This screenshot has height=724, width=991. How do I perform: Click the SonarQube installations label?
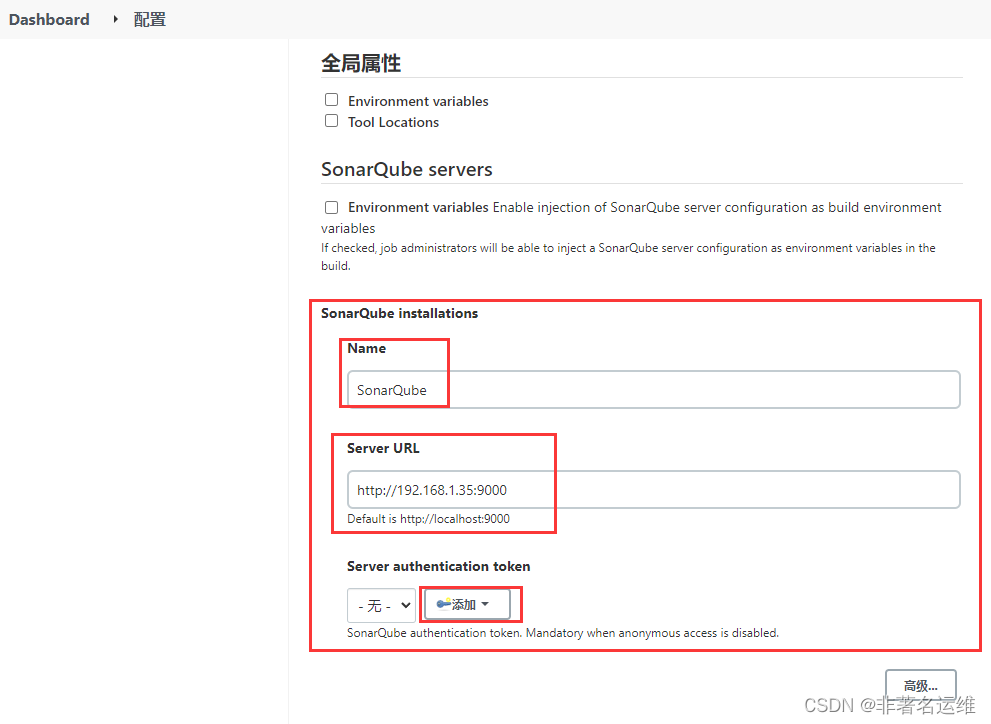[399, 313]
